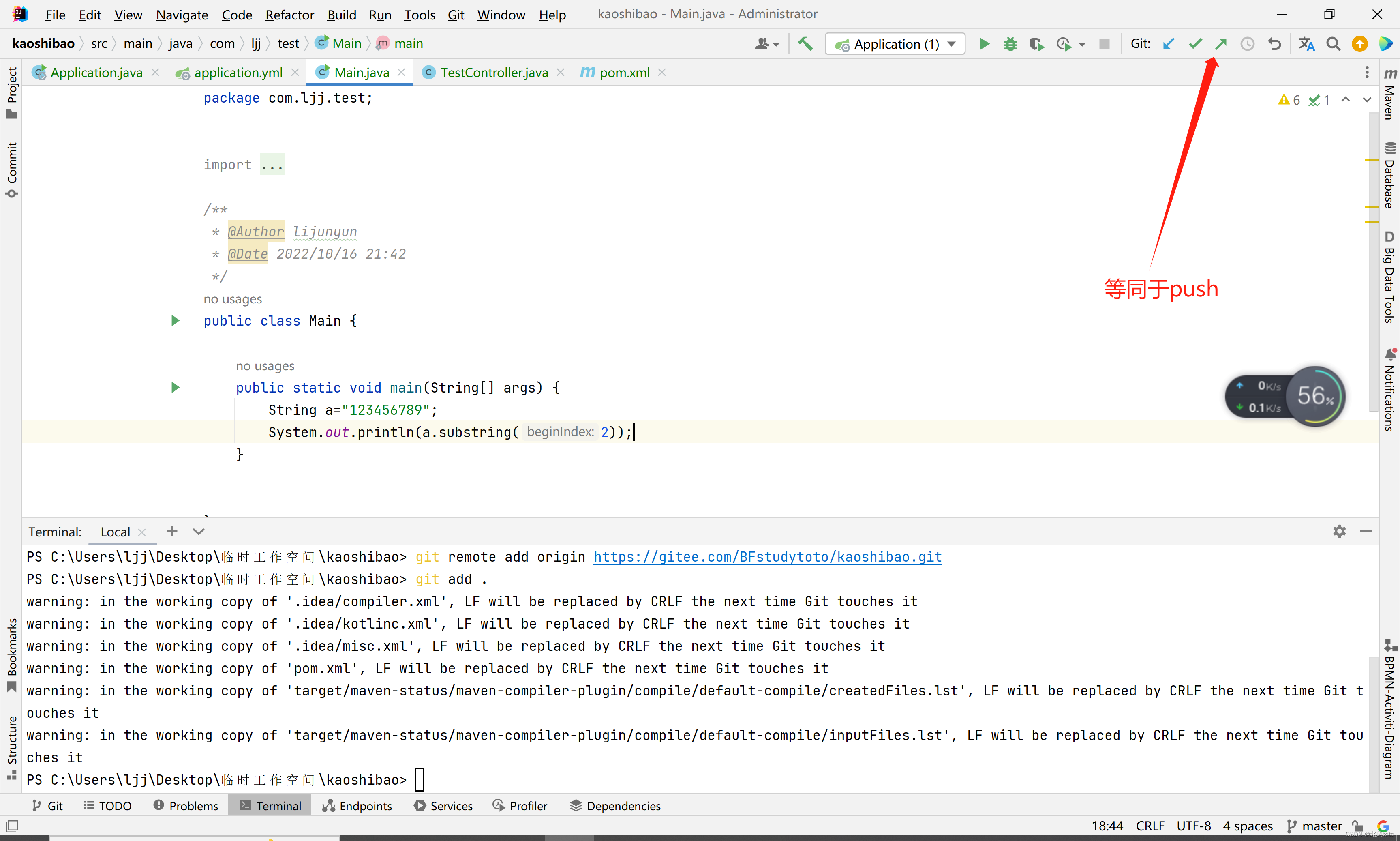Open the translate plugin icon
The height and width of the screenshot is (841, 1400).
1306,44
